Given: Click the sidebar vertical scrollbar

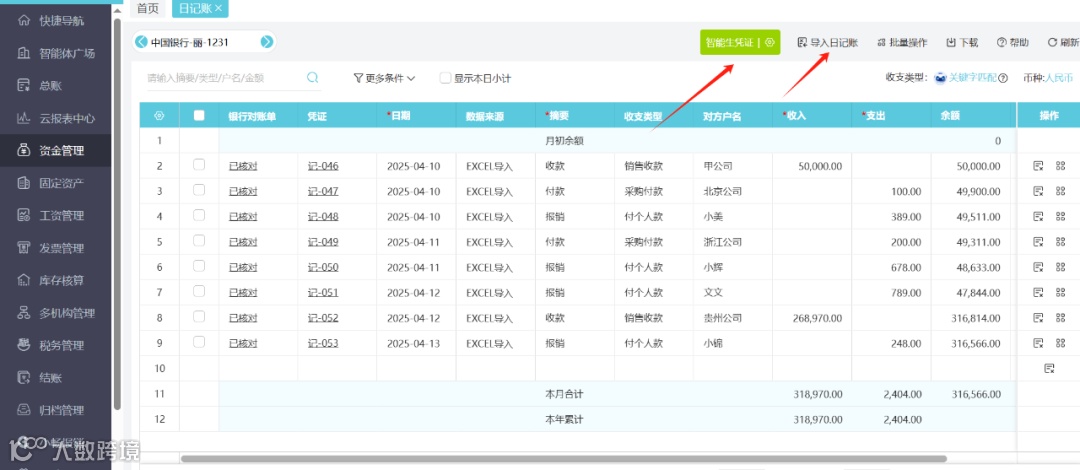Looking at the screenshot, I should 117,214.
